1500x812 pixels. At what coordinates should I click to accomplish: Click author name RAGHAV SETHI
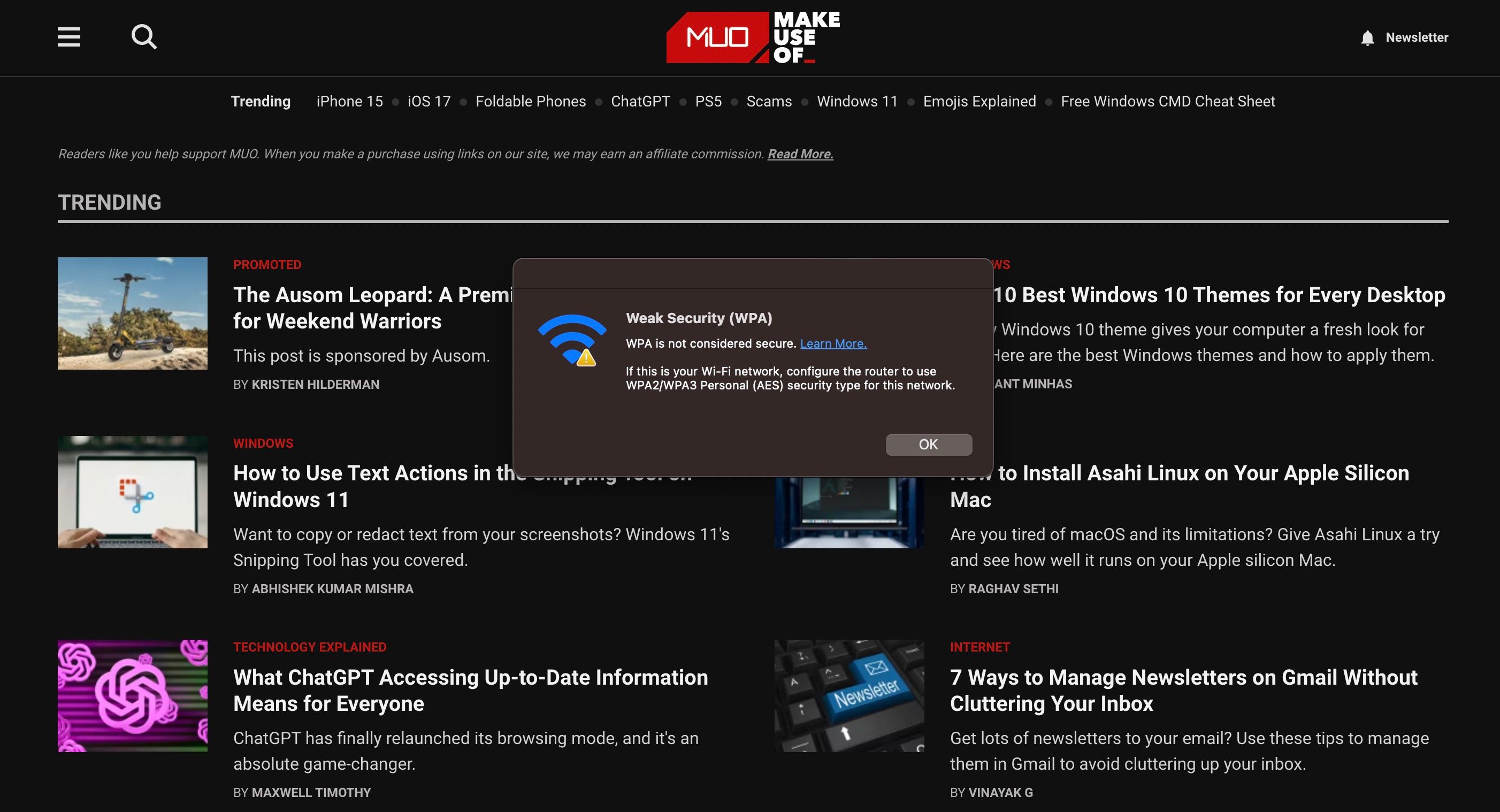point(1014,588)
